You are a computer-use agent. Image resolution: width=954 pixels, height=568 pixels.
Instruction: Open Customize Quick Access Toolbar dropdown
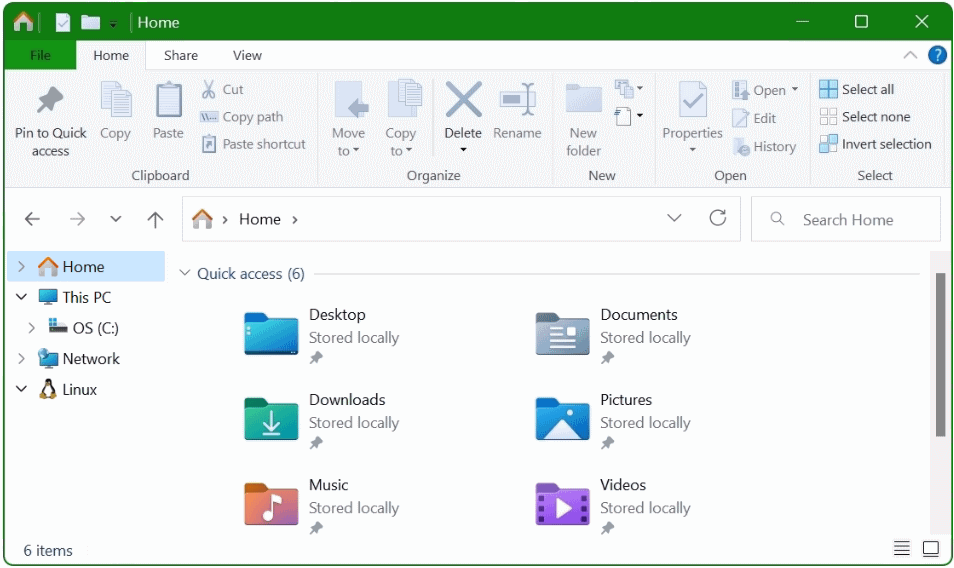113,24
